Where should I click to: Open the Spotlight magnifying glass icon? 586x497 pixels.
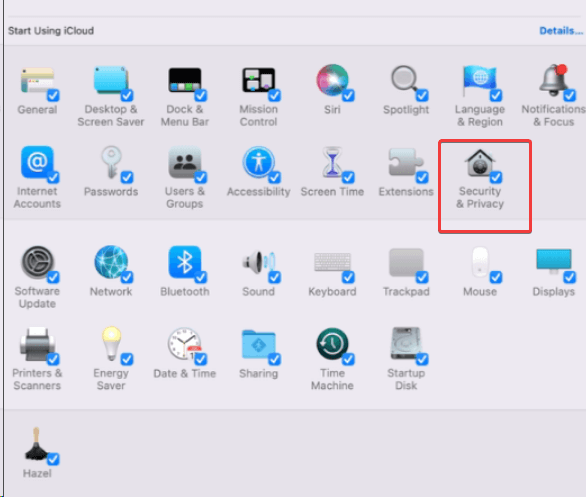(405, 80)
